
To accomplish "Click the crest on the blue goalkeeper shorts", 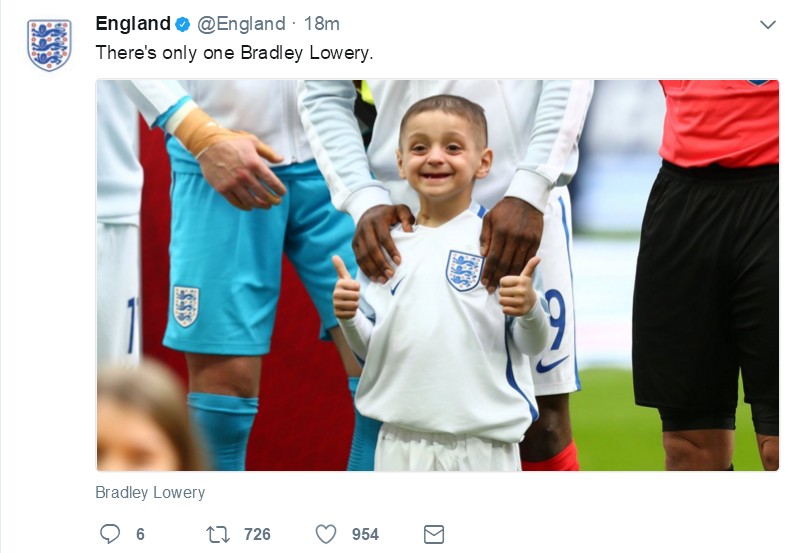I will coord(186,305).
